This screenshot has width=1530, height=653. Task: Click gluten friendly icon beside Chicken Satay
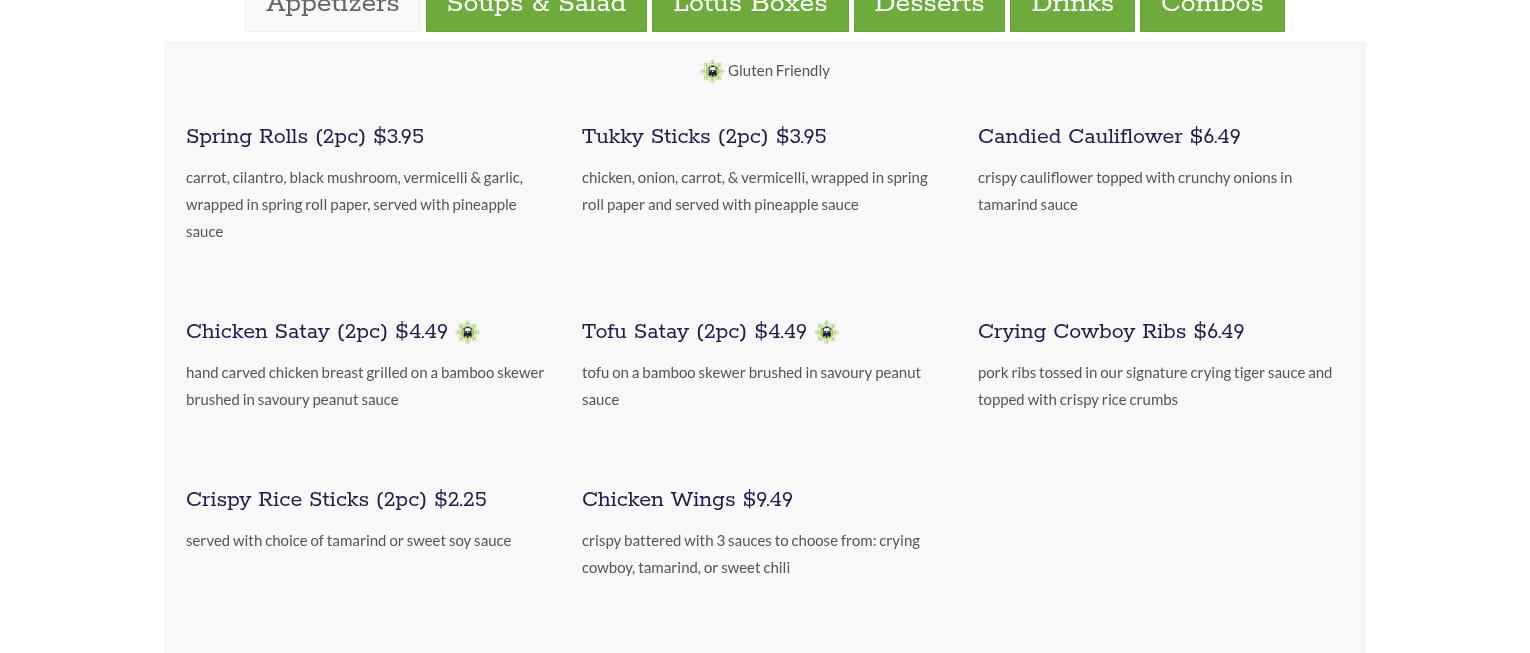467,332
